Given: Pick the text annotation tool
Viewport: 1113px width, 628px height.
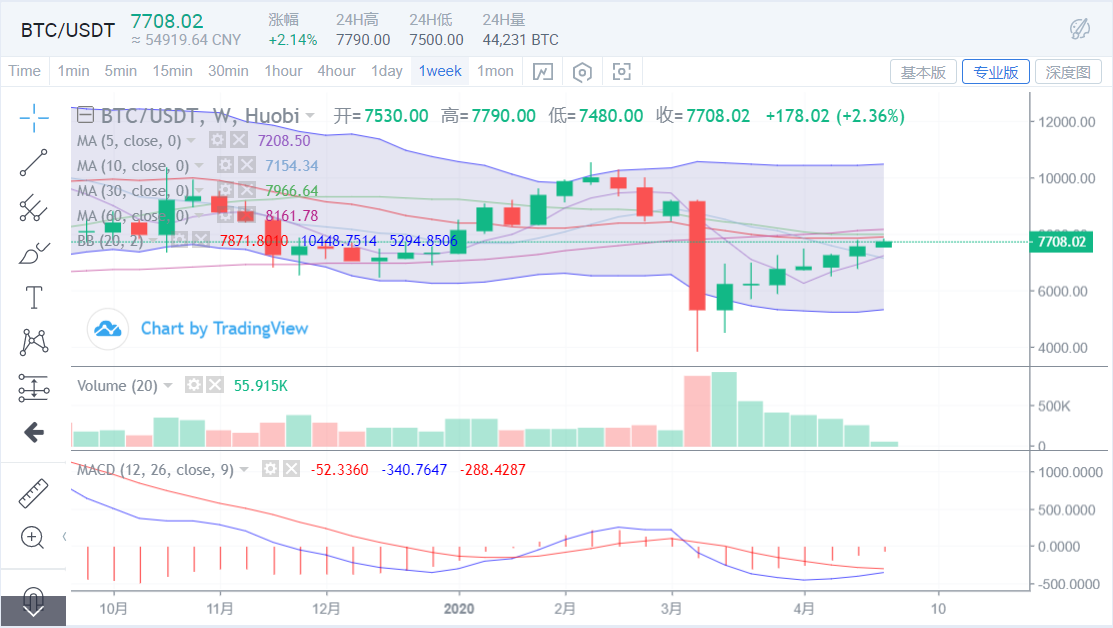Looking at the screenshot, I should click(x=34, y=297).
